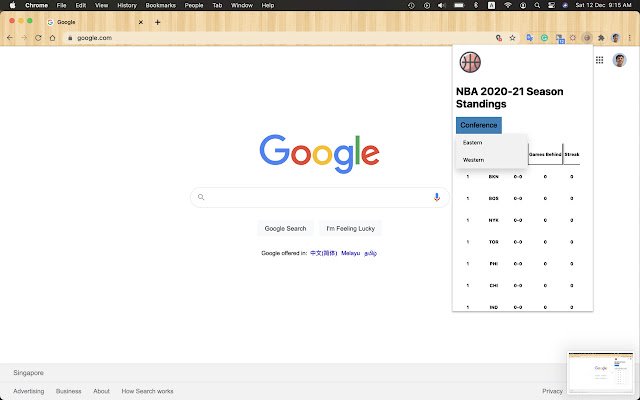Click the Wi-Fi icon in the menu bar
The image size is (640, 400).
[508, 5]
